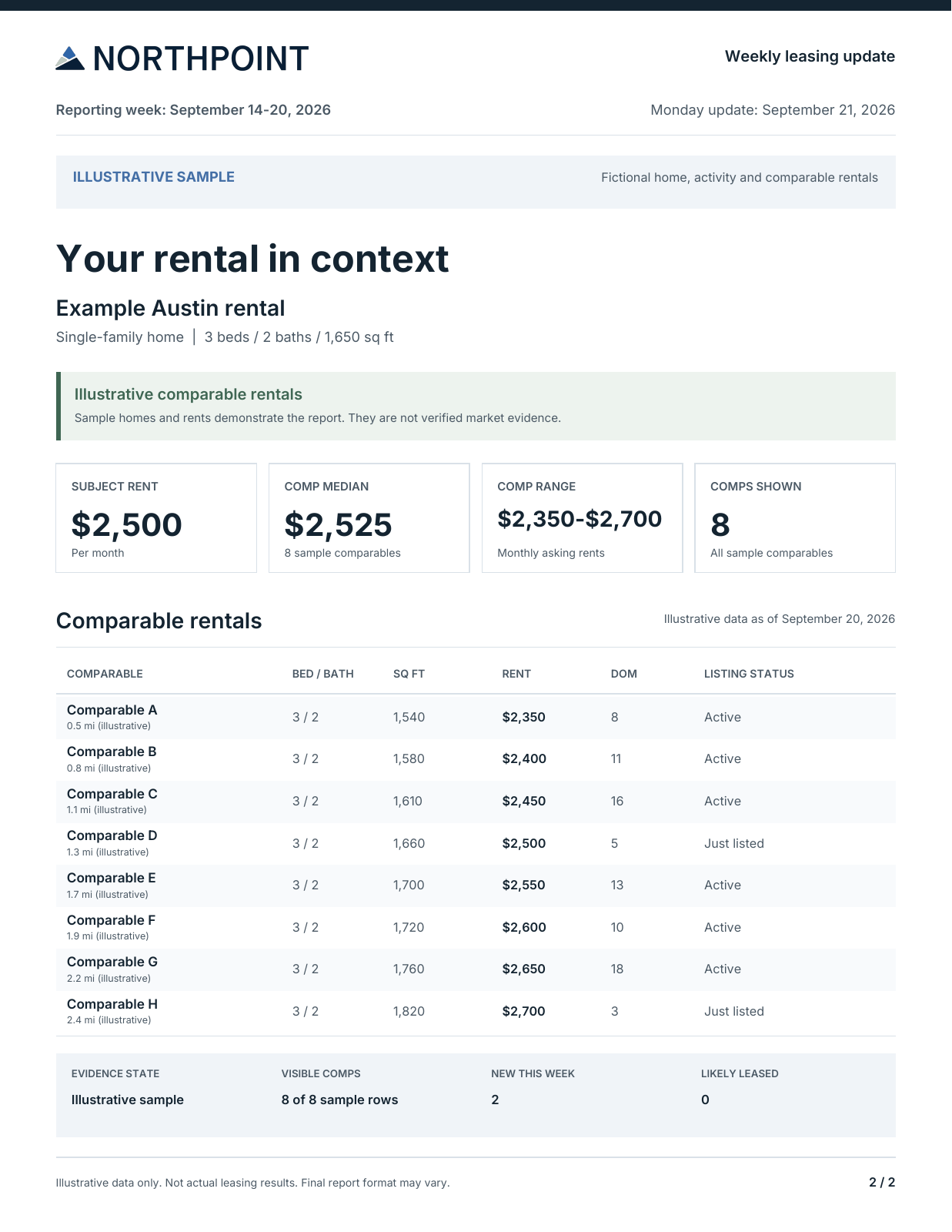Click the $2,700 rent cell
The width and height of the screenshot is (952, 1232).
[524, 1011]
